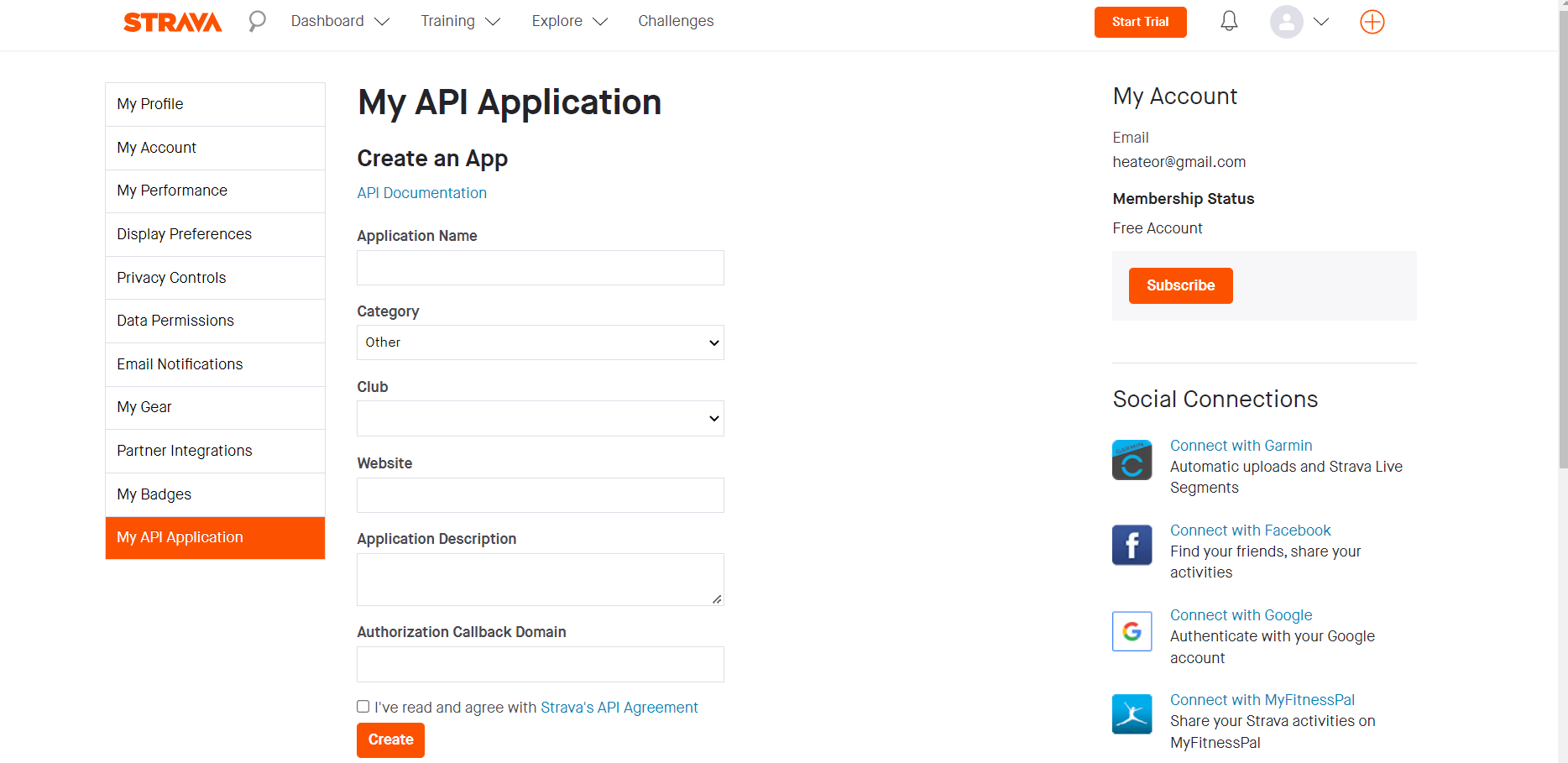Focus the Application Name field
Viewport: 1568px width, 763px height.
tap(540, 268)
